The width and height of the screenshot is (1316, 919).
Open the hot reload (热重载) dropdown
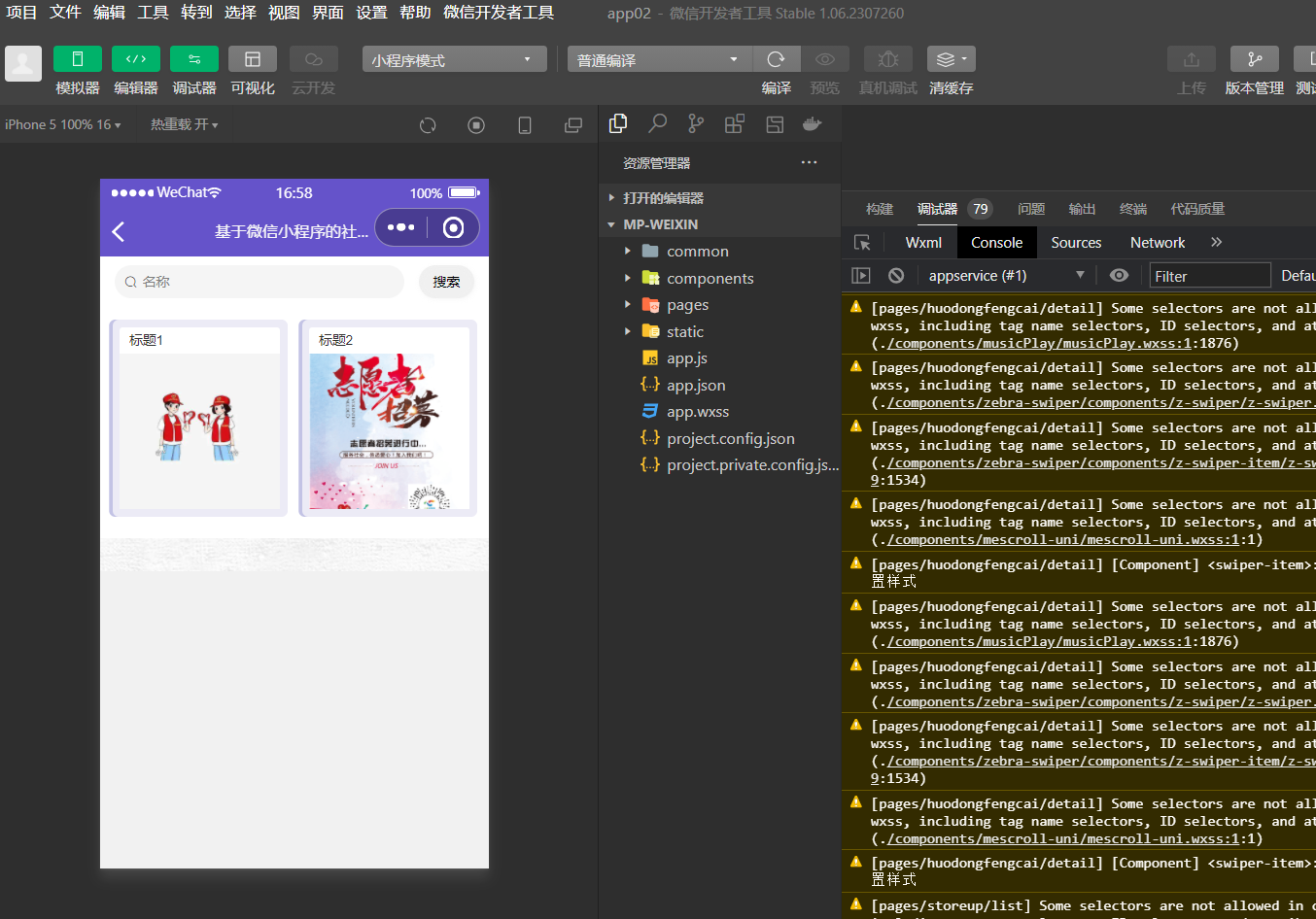pyautogui.click(x=184, y=124)
